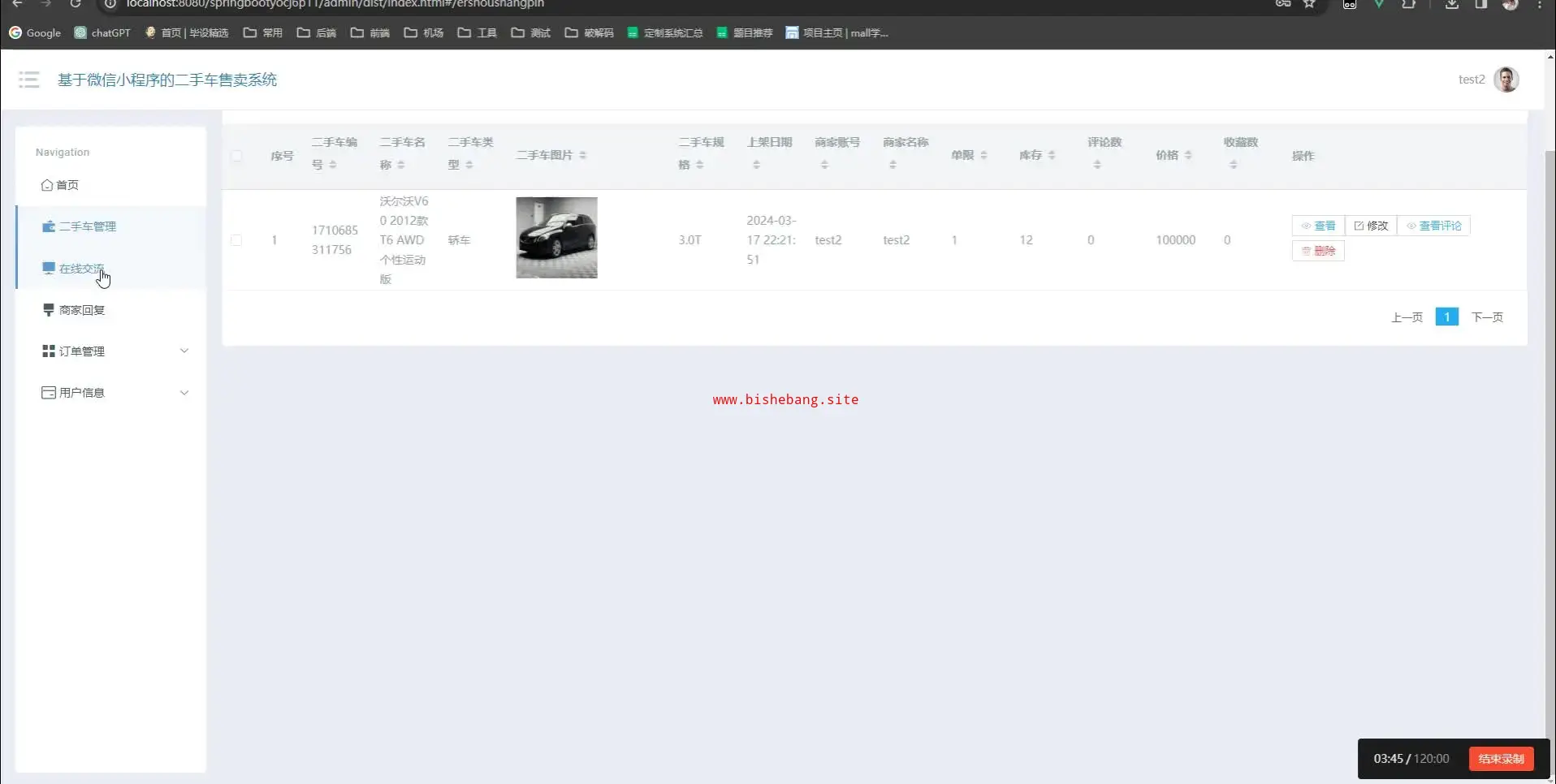Click the 用户信息 card icon

49,393
